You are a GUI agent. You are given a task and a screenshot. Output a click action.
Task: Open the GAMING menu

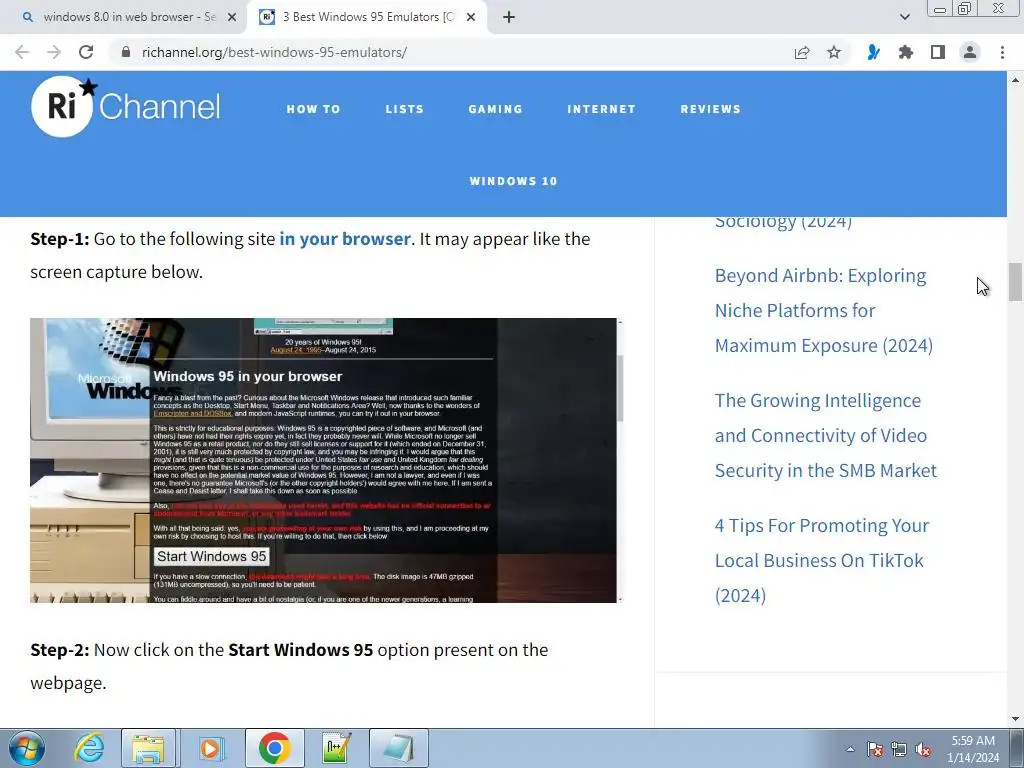click(x=495, y=109)
